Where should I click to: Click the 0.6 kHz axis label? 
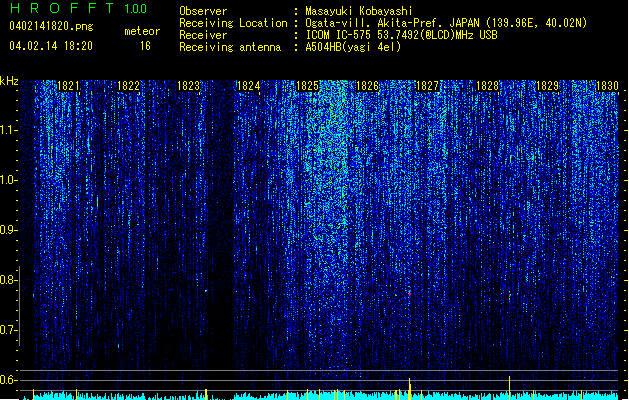[8, 380]
